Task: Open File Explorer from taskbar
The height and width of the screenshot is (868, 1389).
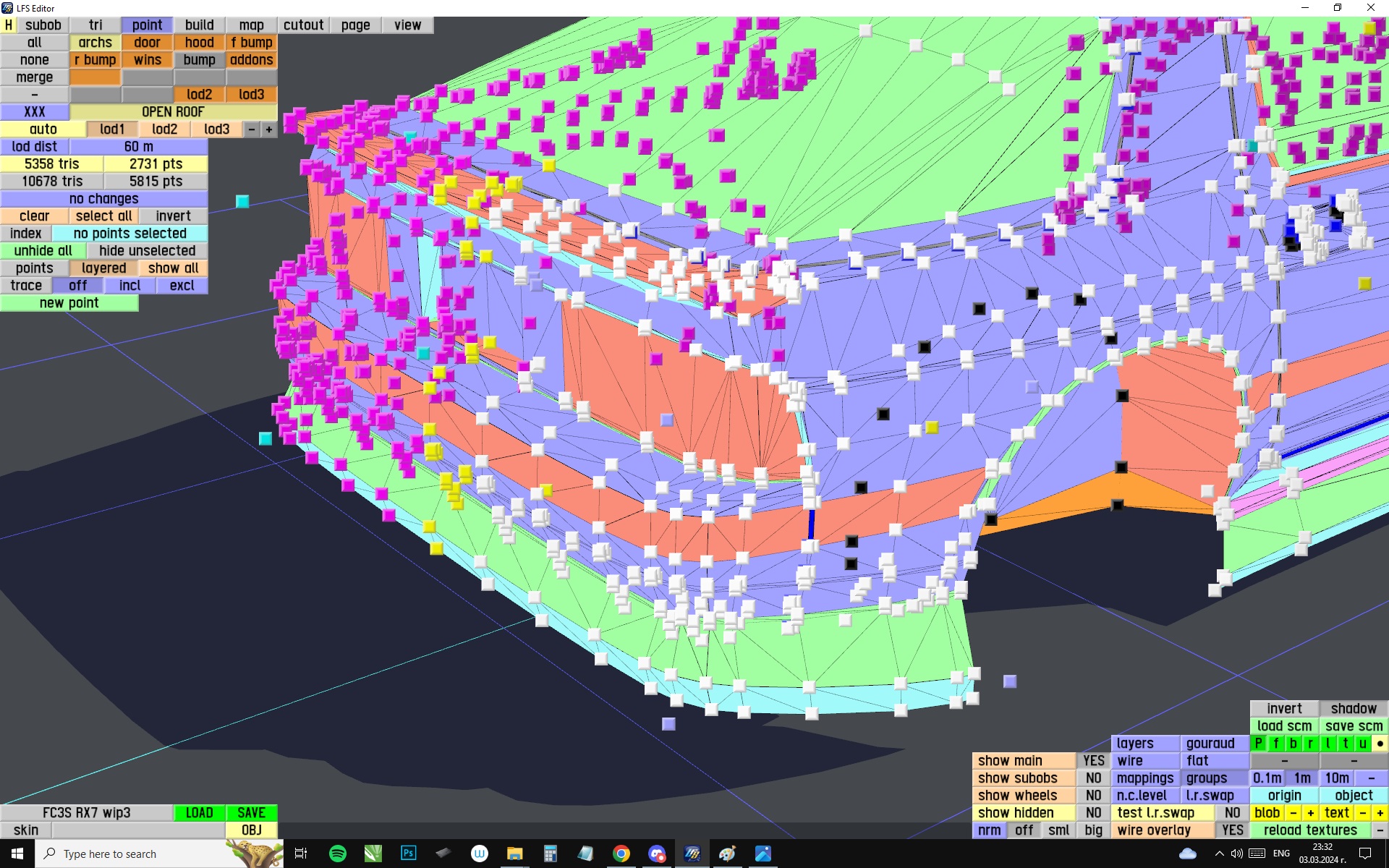Action: [514, 854]
